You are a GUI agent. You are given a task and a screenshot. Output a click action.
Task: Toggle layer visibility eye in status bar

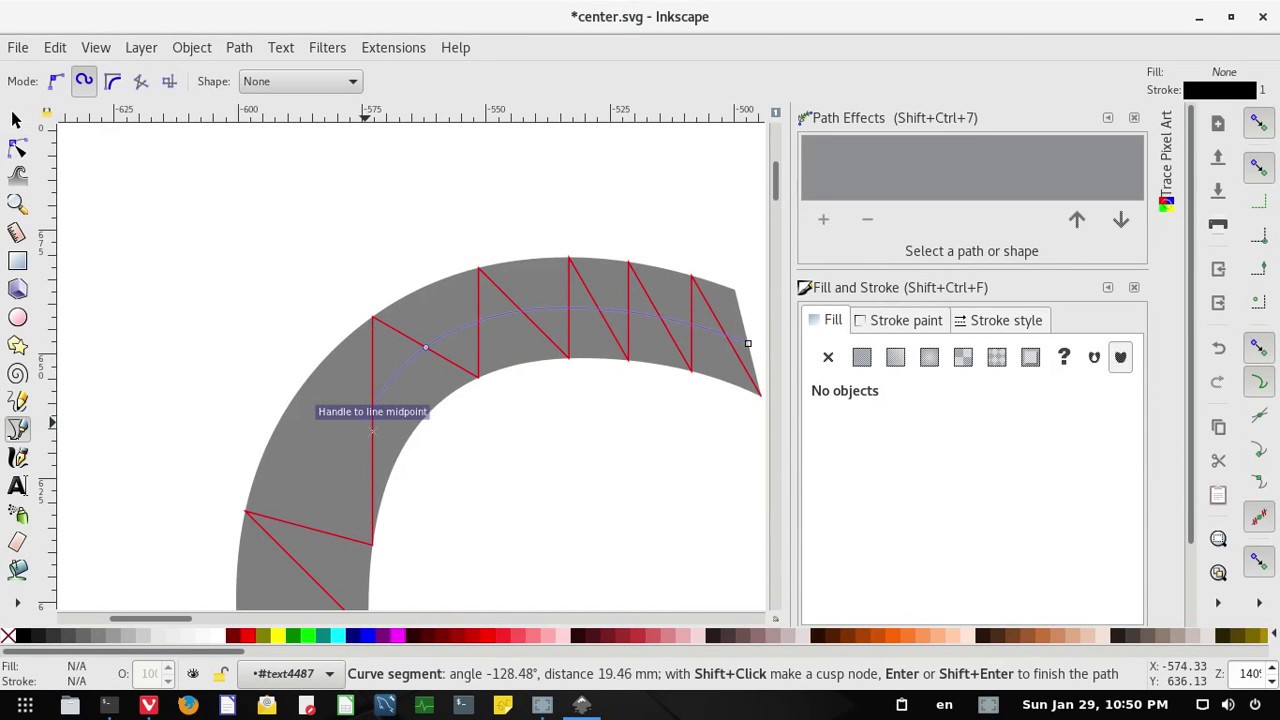pos(193,674)
